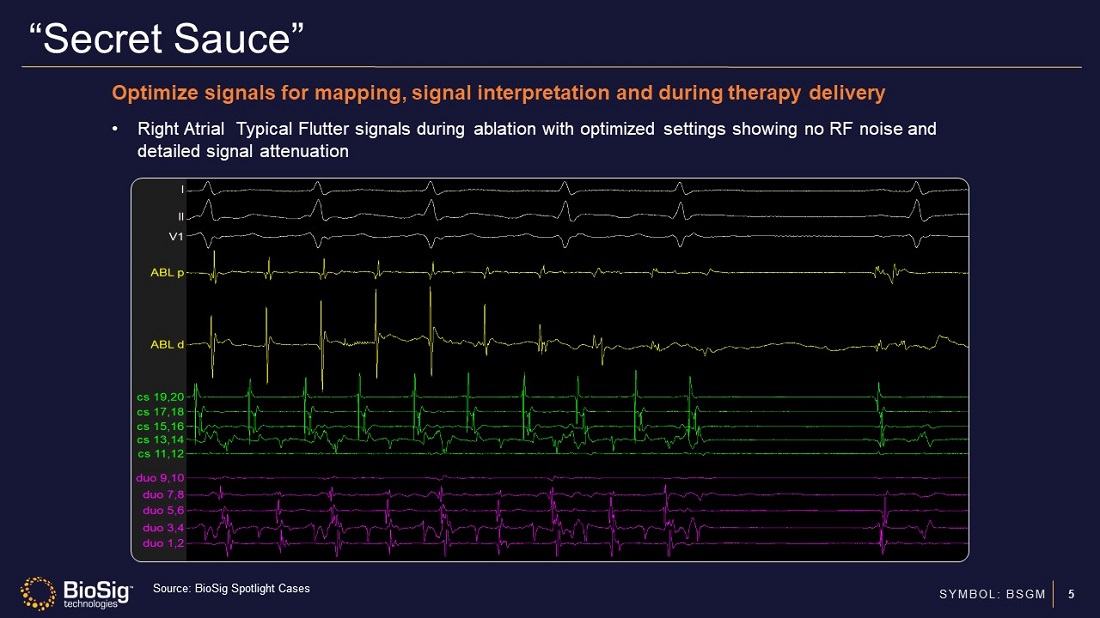Click the duo 1,2 channel label
Viewport: 1100px width, 618px height.
click(x=163, y=543)
